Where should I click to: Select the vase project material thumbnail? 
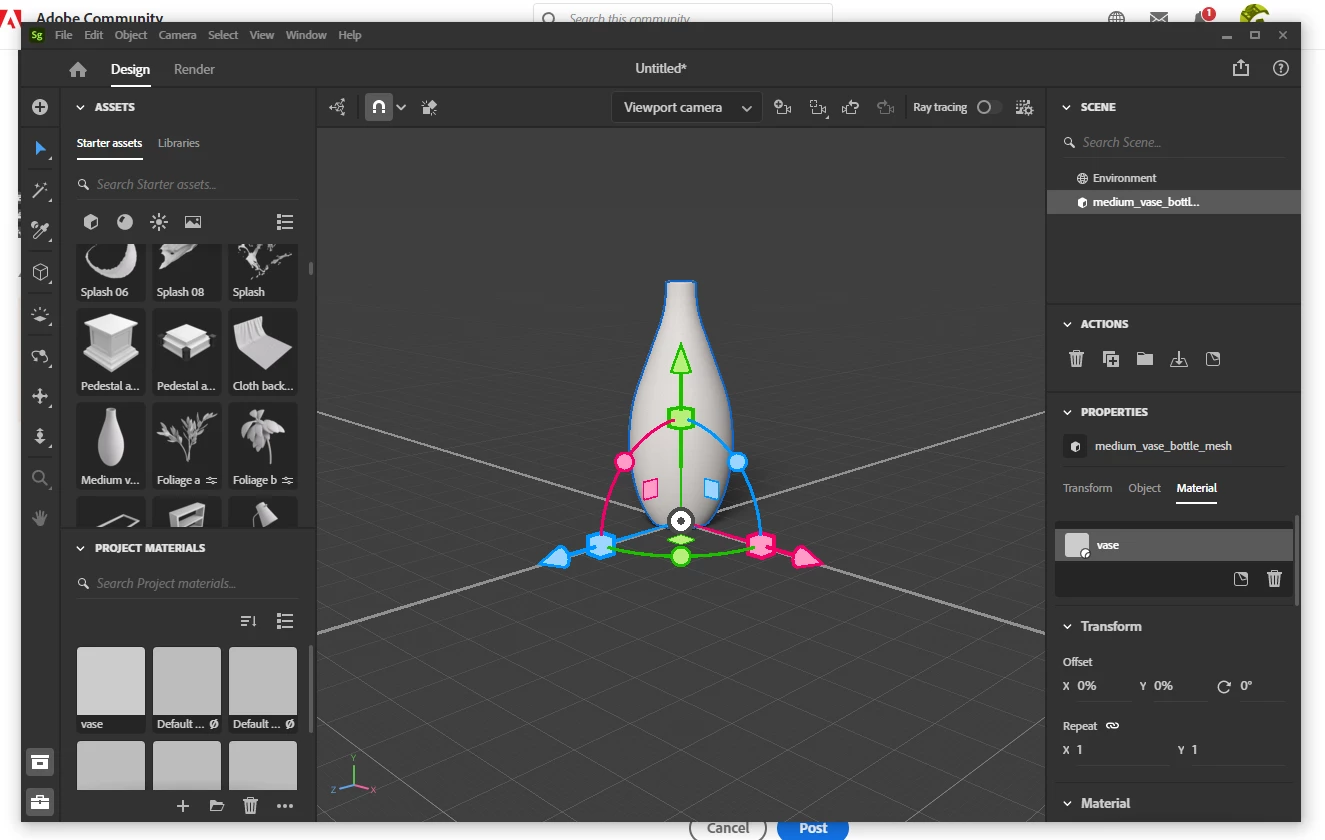111,681
